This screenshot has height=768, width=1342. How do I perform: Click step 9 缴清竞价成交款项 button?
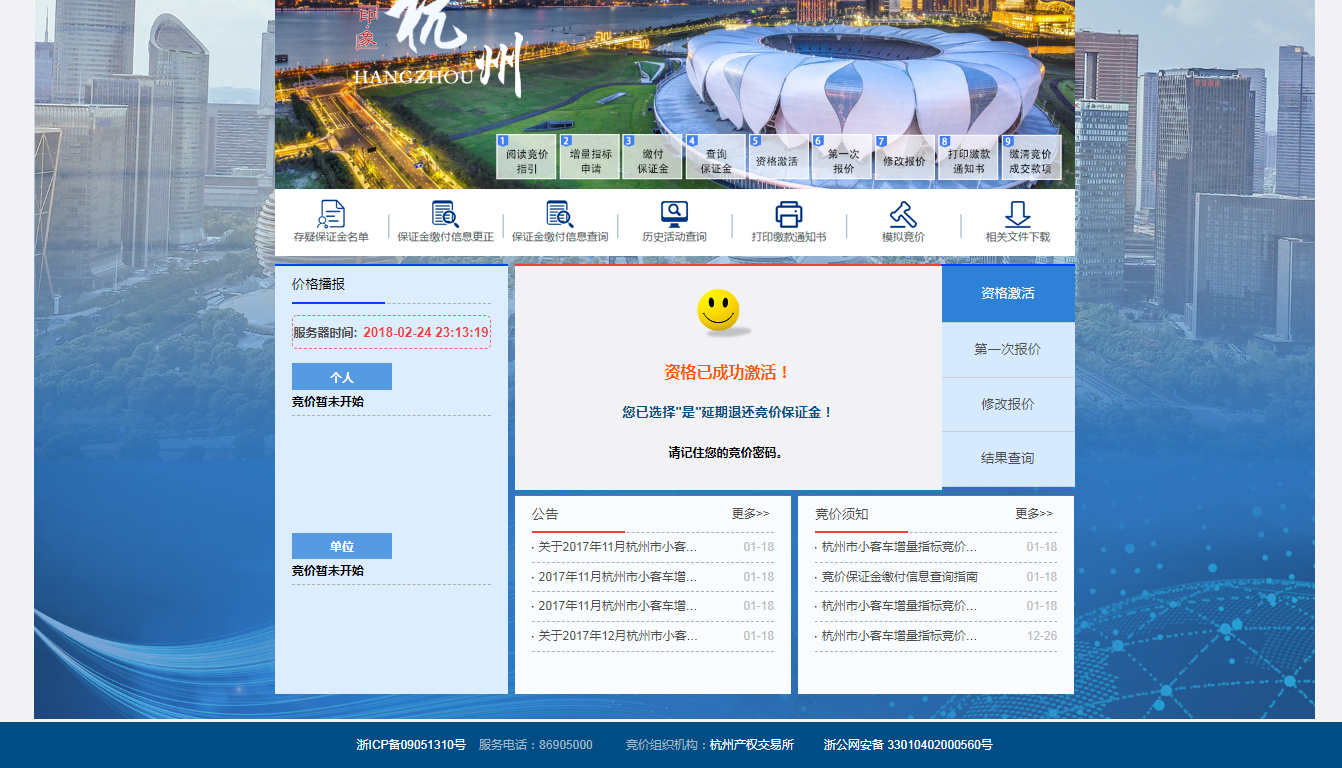[x=1030, y=158]
